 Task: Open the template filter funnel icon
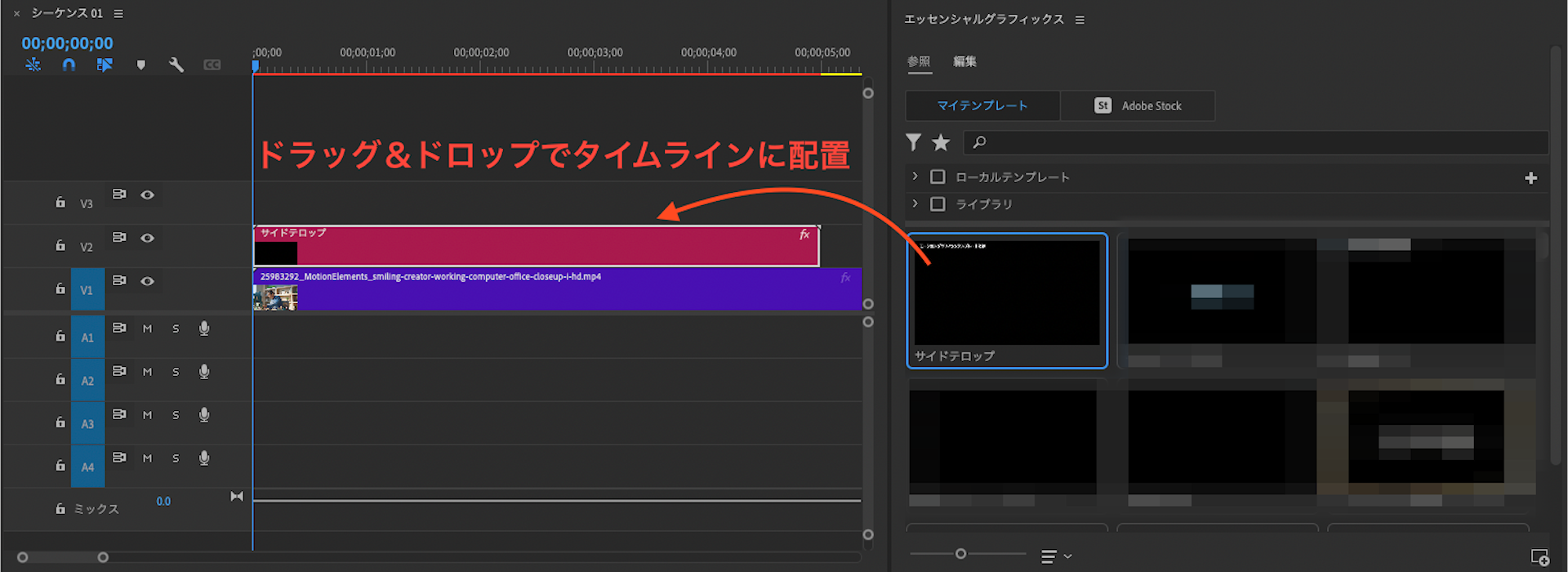coord(914,142)
